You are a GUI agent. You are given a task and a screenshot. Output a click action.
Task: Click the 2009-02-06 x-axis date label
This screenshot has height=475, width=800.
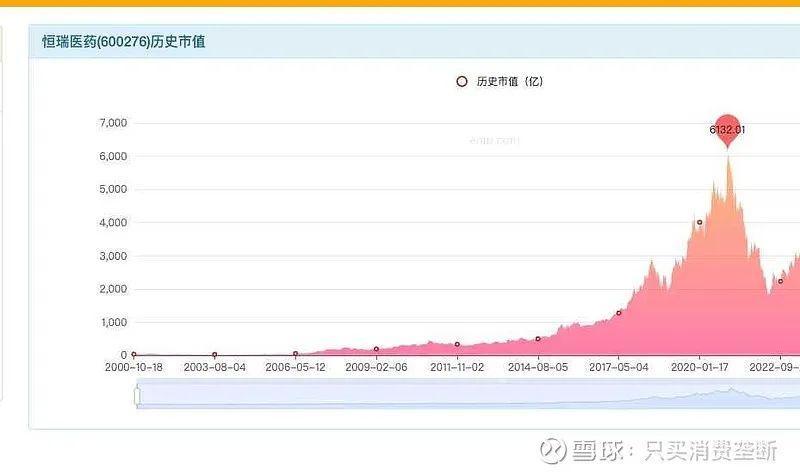[x=376, y=367]
